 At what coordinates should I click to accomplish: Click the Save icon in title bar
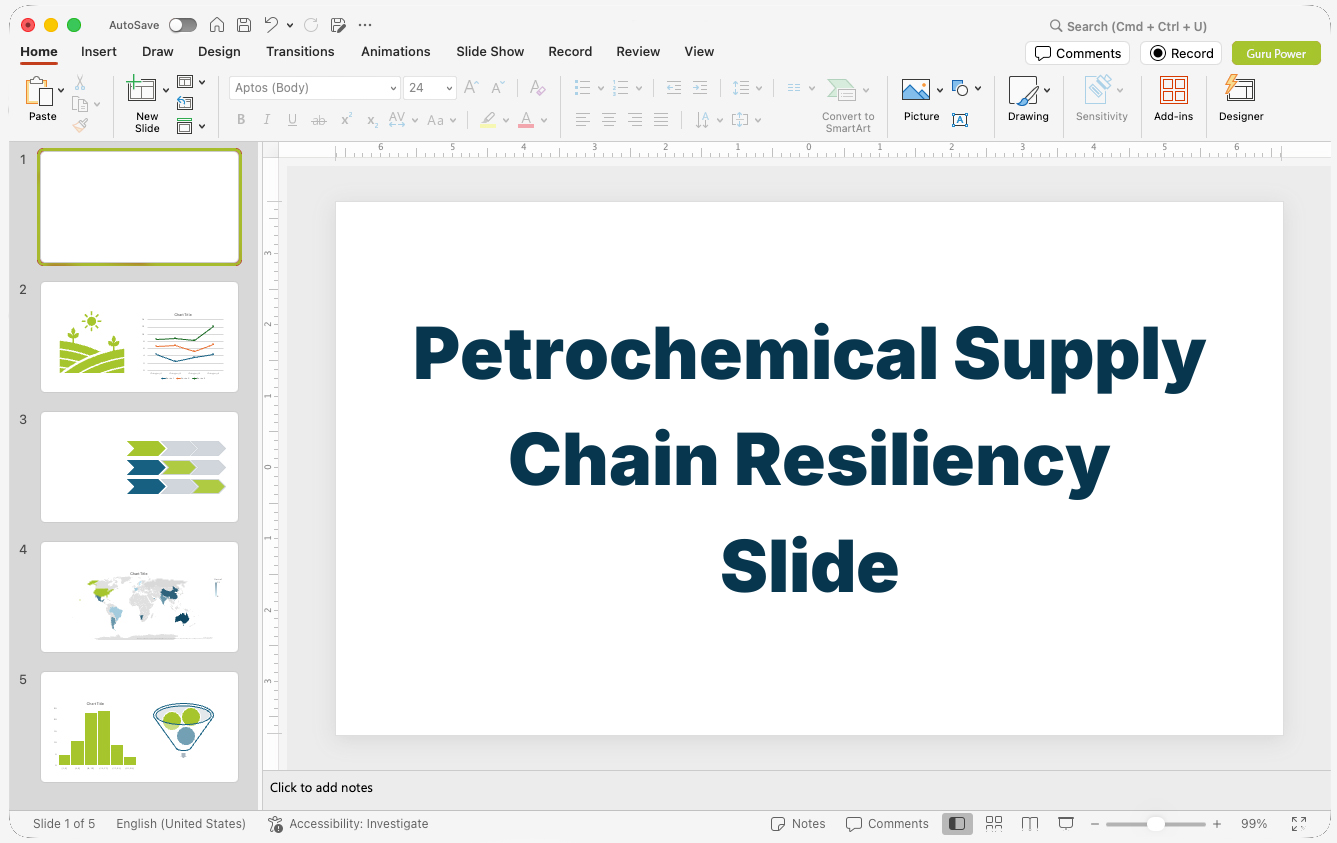point(244,25)
